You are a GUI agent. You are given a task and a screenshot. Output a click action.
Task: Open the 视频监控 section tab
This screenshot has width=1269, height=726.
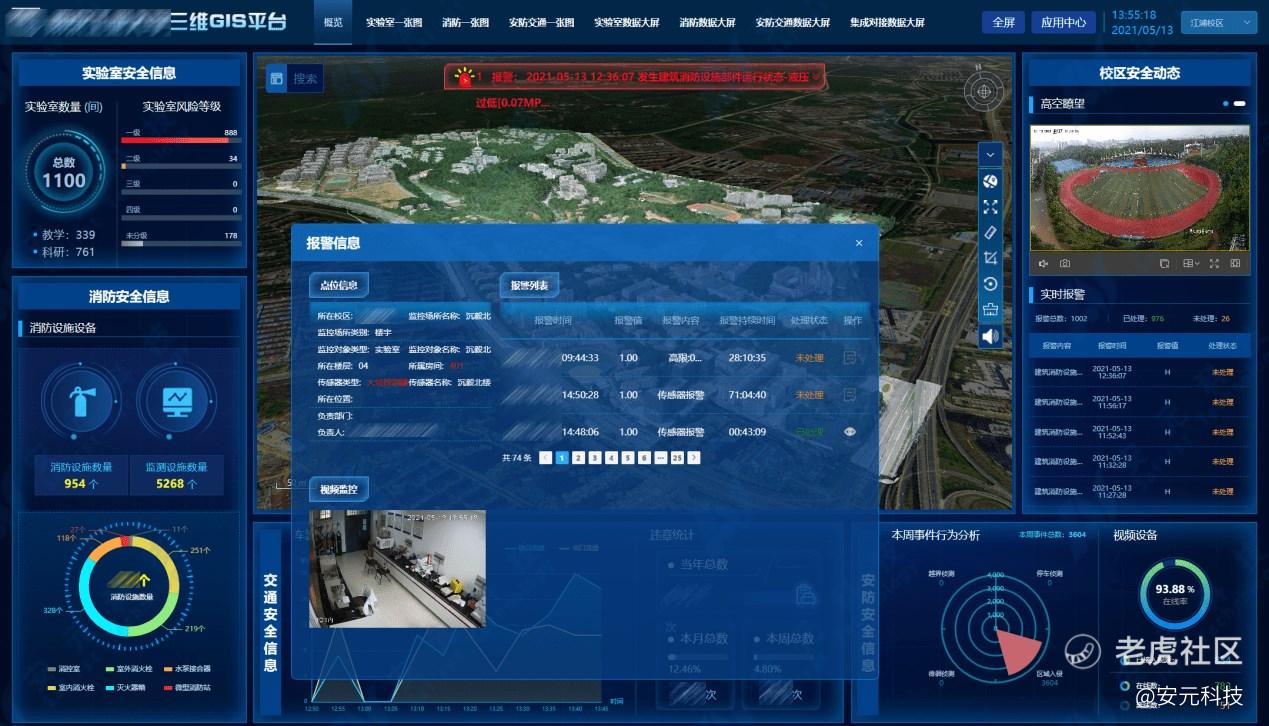click(338, 489)
